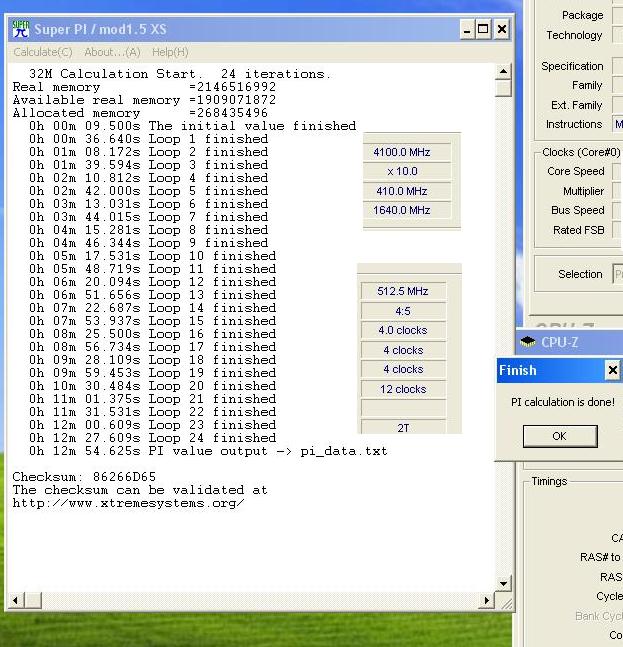The width and height of the screenshot is (623, 647).
Task: Click the vertical scrollbar up arrow
Action: tap(503, 71)
